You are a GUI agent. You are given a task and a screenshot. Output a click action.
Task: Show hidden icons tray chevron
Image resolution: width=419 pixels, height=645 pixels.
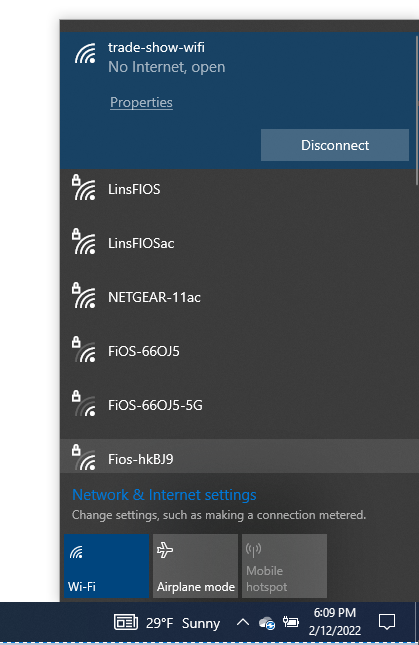coord(243,622)
